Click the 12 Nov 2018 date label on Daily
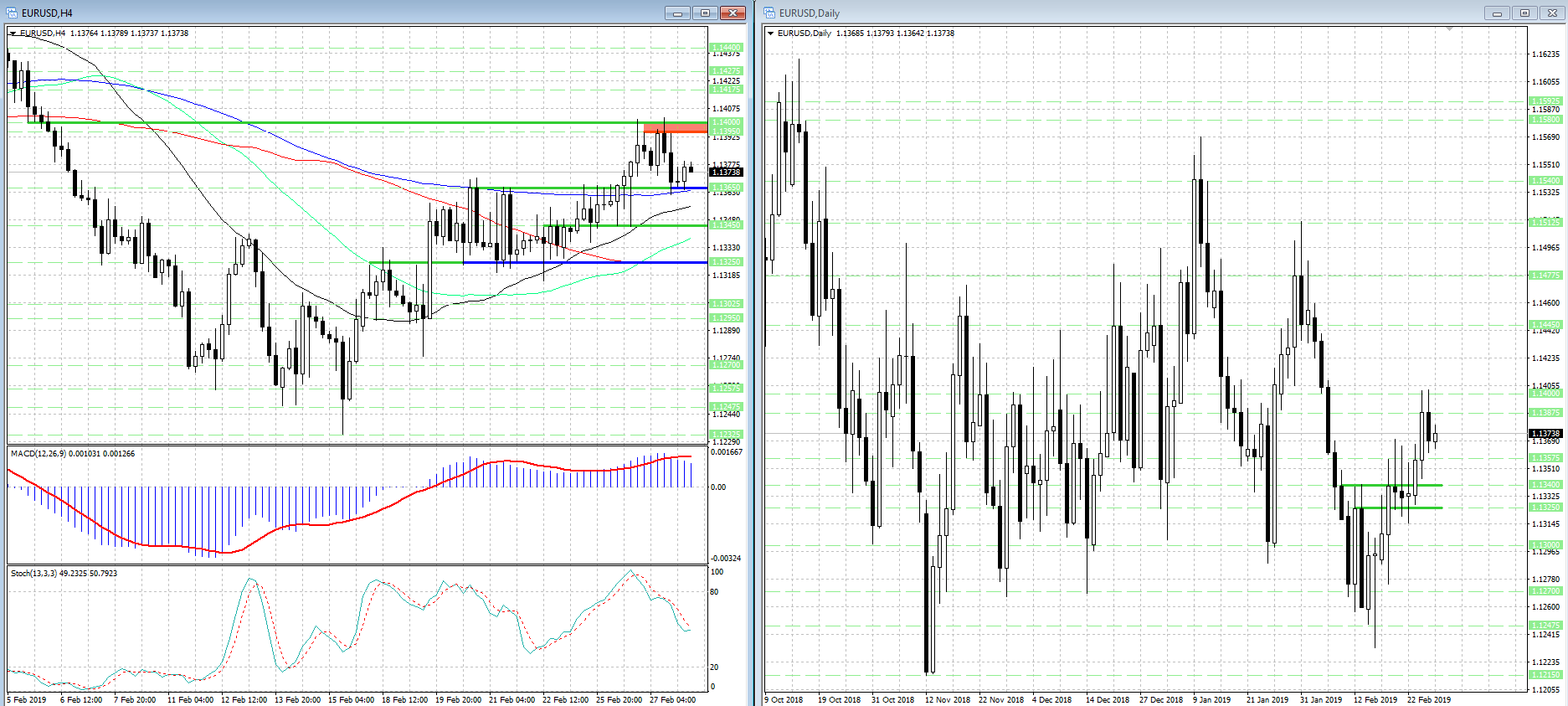This screenshot has height=706, width=1568. (x=947, y=700)
